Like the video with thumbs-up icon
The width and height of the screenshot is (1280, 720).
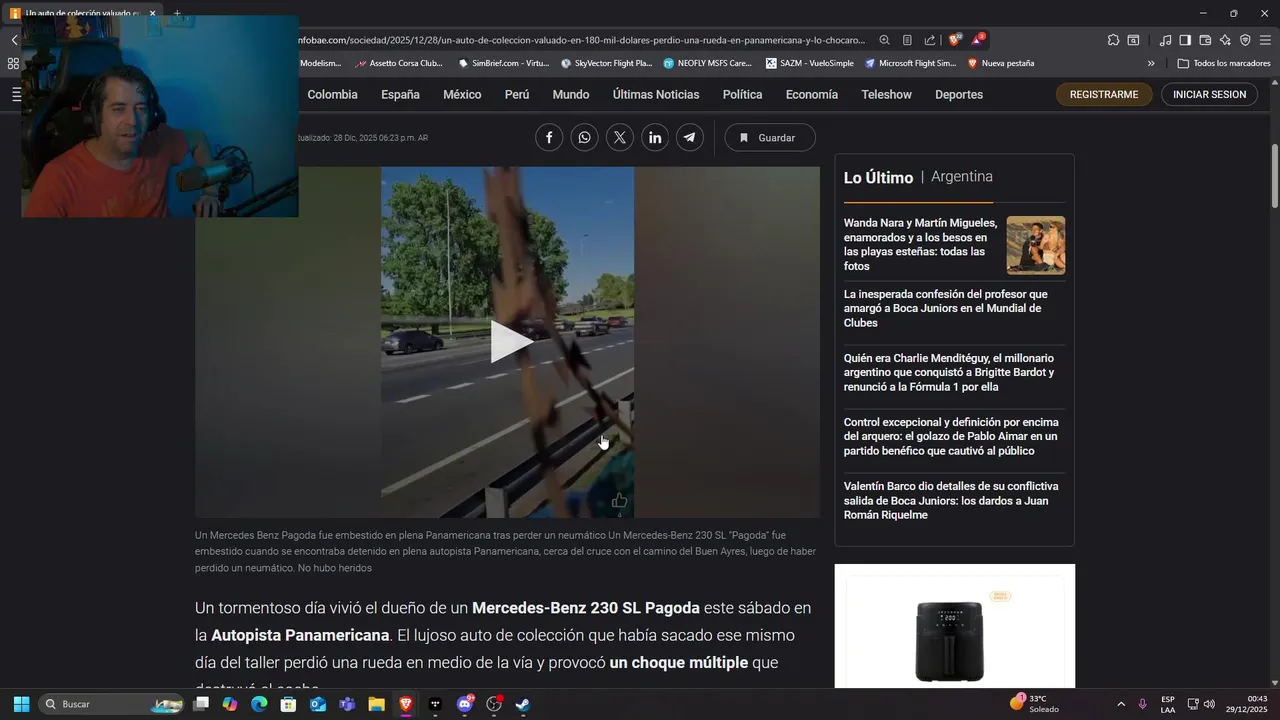[619, 500]
